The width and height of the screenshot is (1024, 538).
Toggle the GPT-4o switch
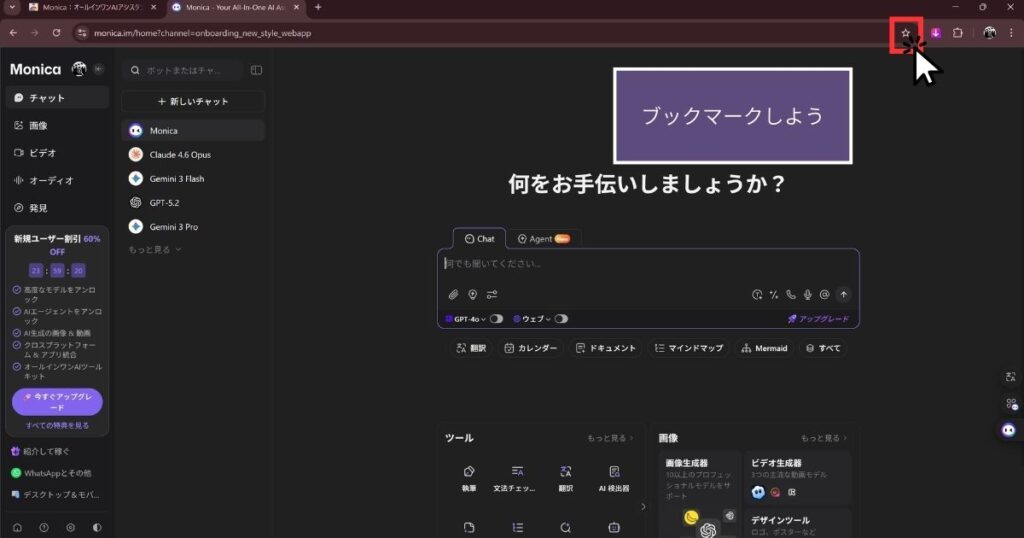pyautogui.click(x=496, y=319)
